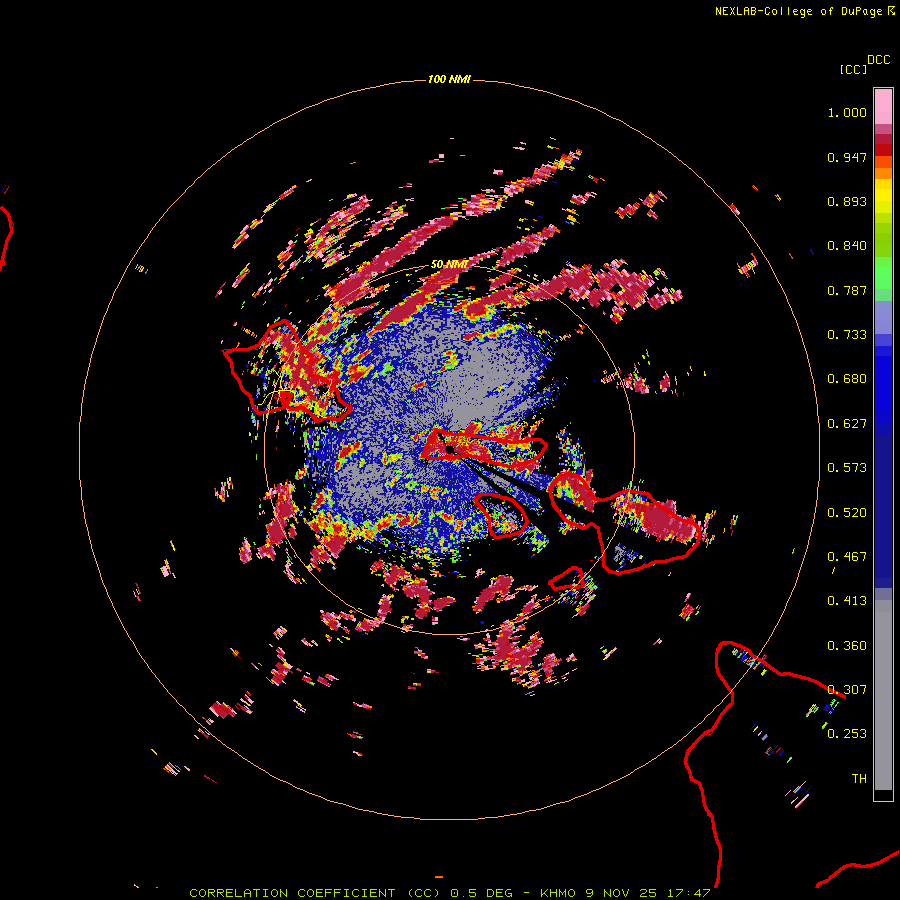
Task: Select the 0.893 scale value
Action: 847,201
